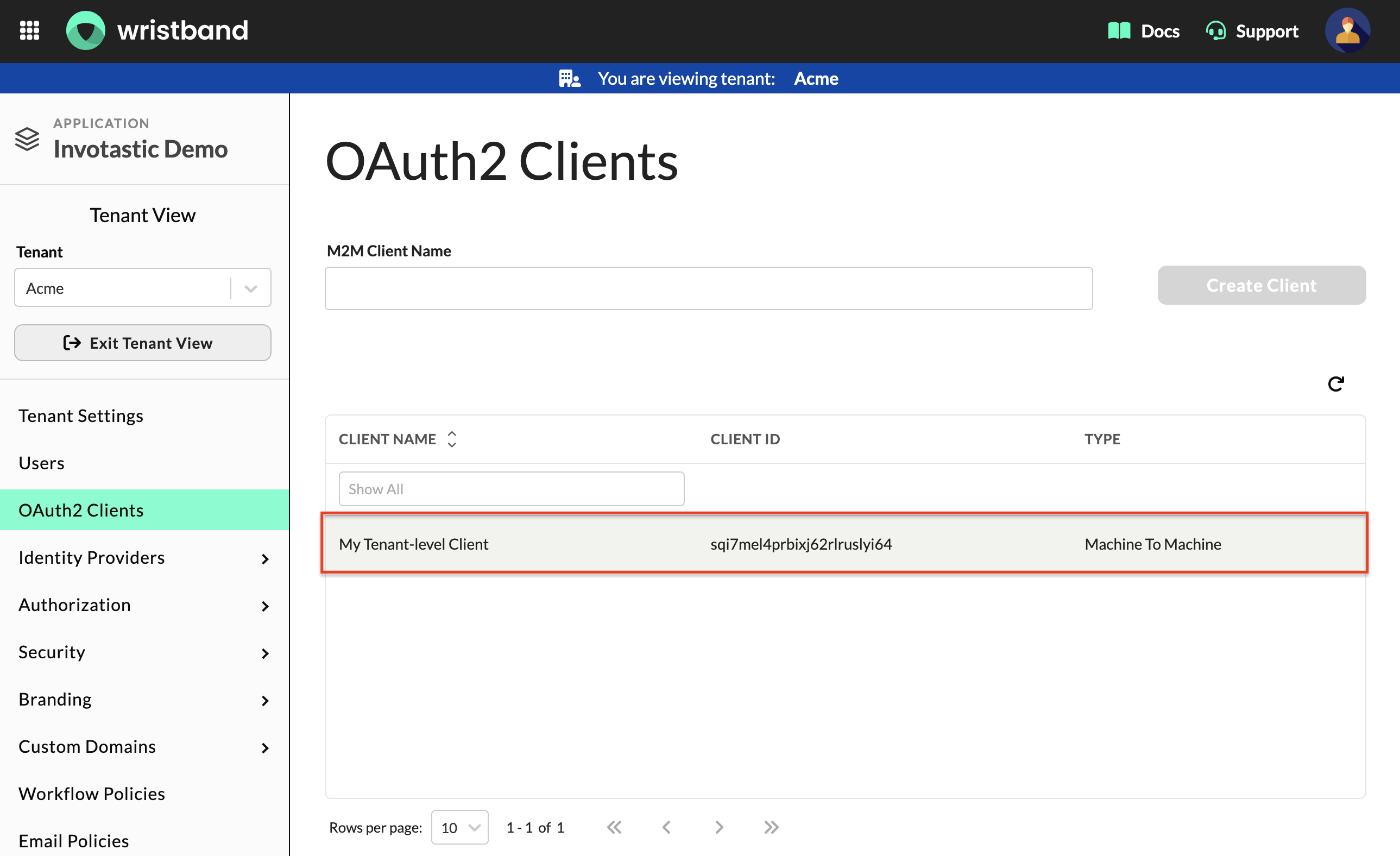
Task: Select OAuth2 Clients in sidebar
Action: click(144, 510)
